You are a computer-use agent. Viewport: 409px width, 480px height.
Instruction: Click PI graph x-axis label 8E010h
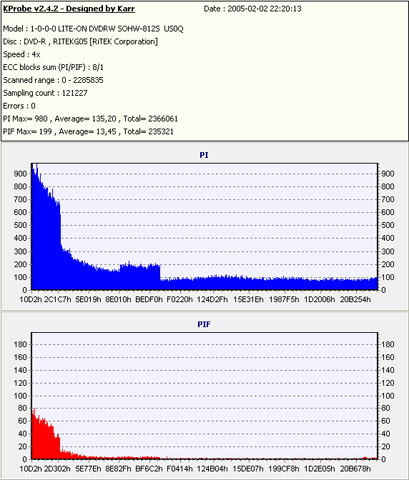point(118,299)
